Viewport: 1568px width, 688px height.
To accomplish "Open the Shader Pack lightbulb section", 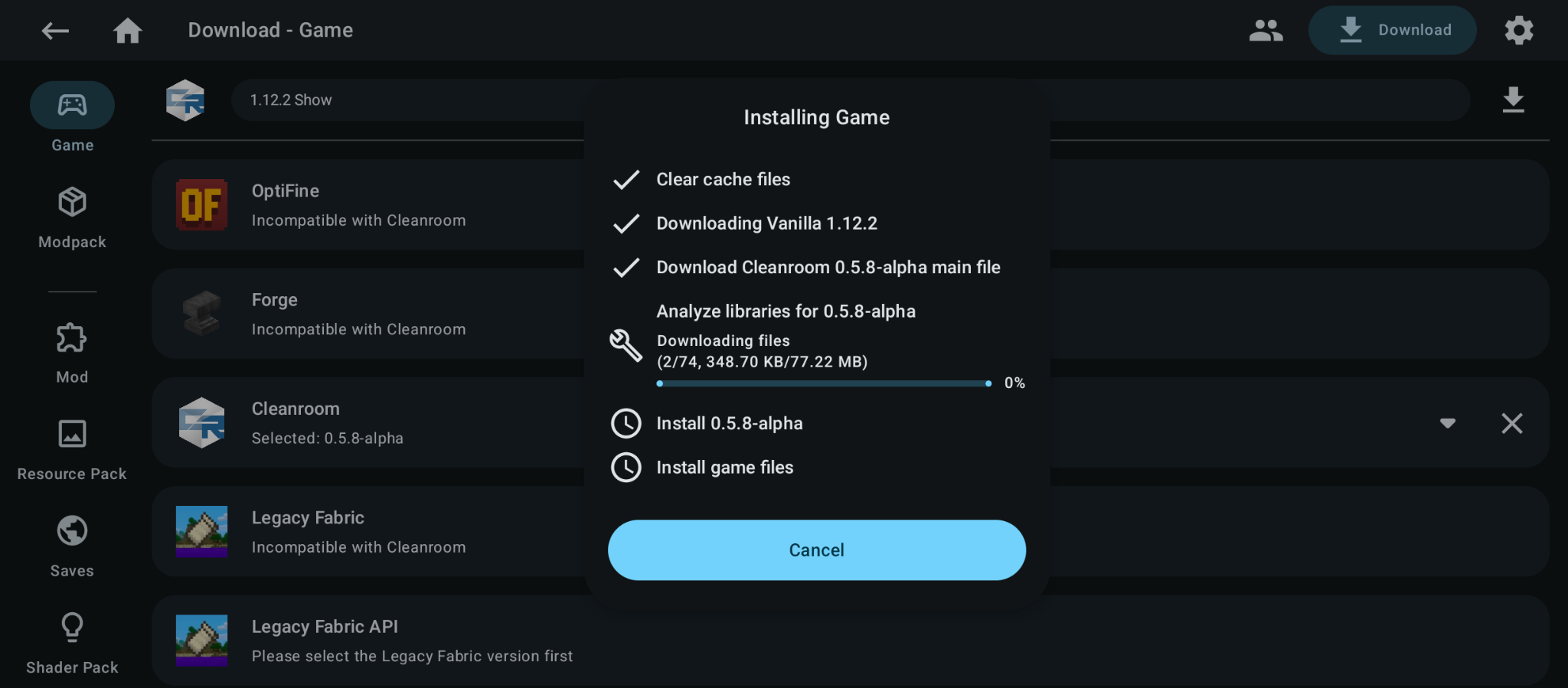I will pos(73,644).
